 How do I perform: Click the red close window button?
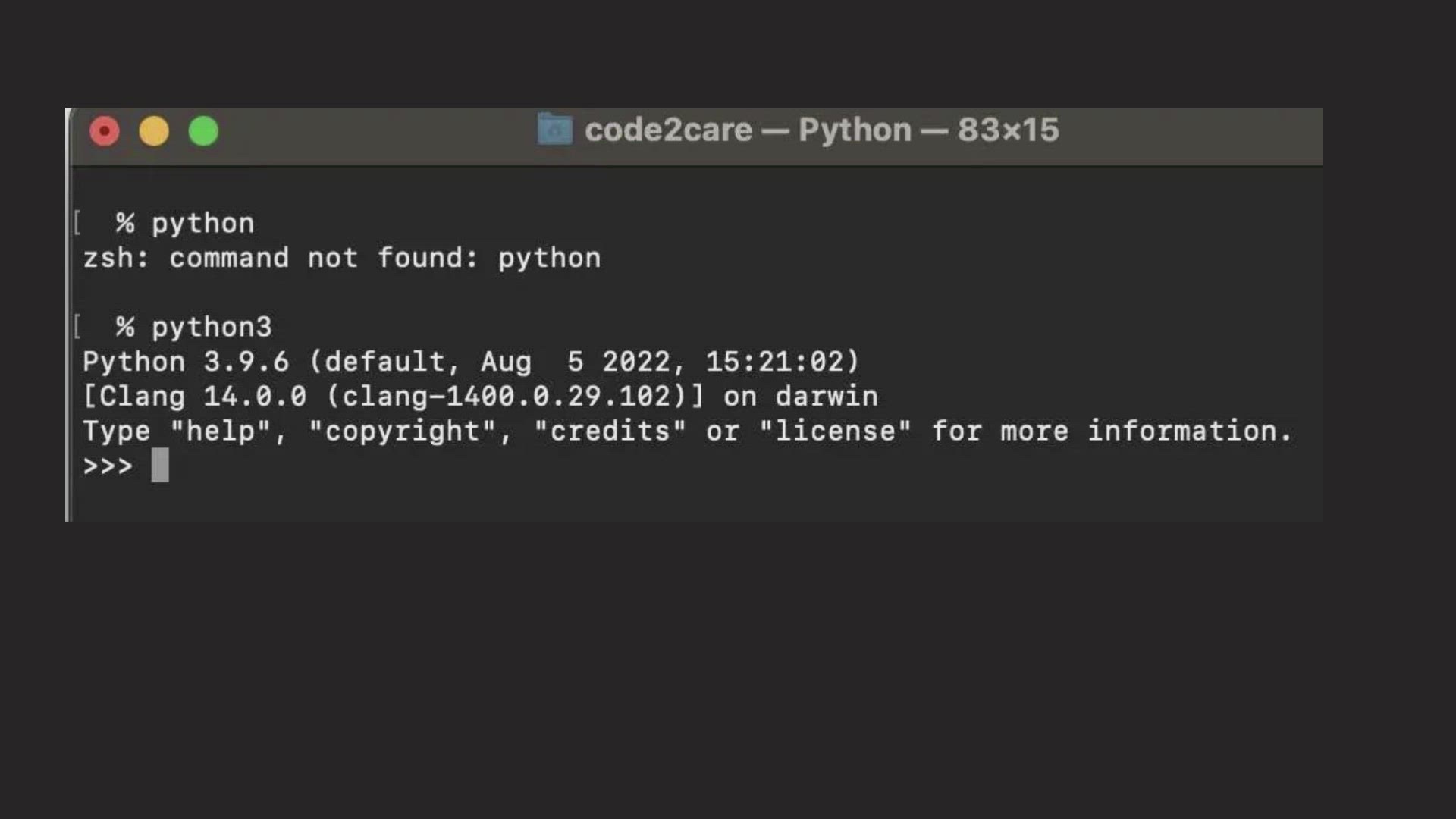[105, 131]
